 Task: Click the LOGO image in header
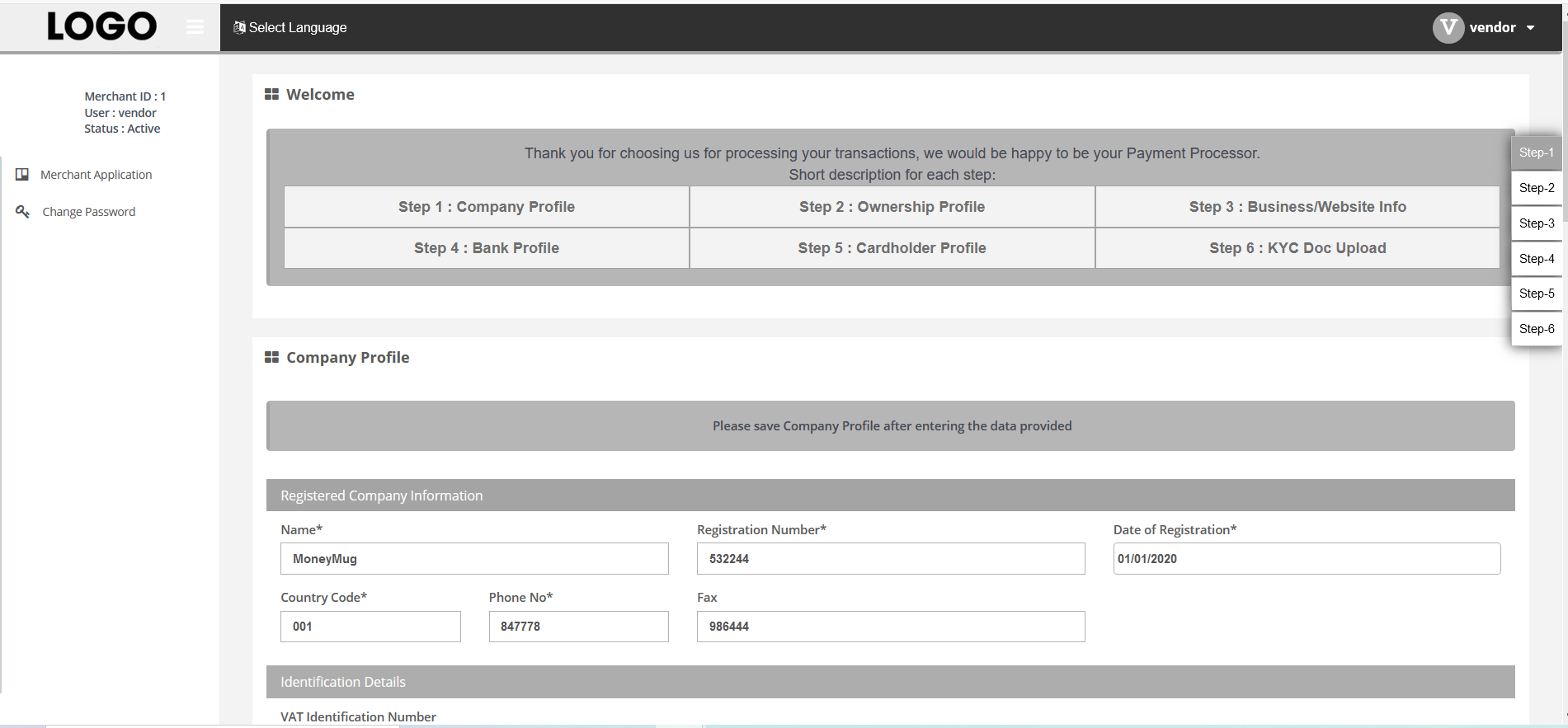click(x=101, y=26)
